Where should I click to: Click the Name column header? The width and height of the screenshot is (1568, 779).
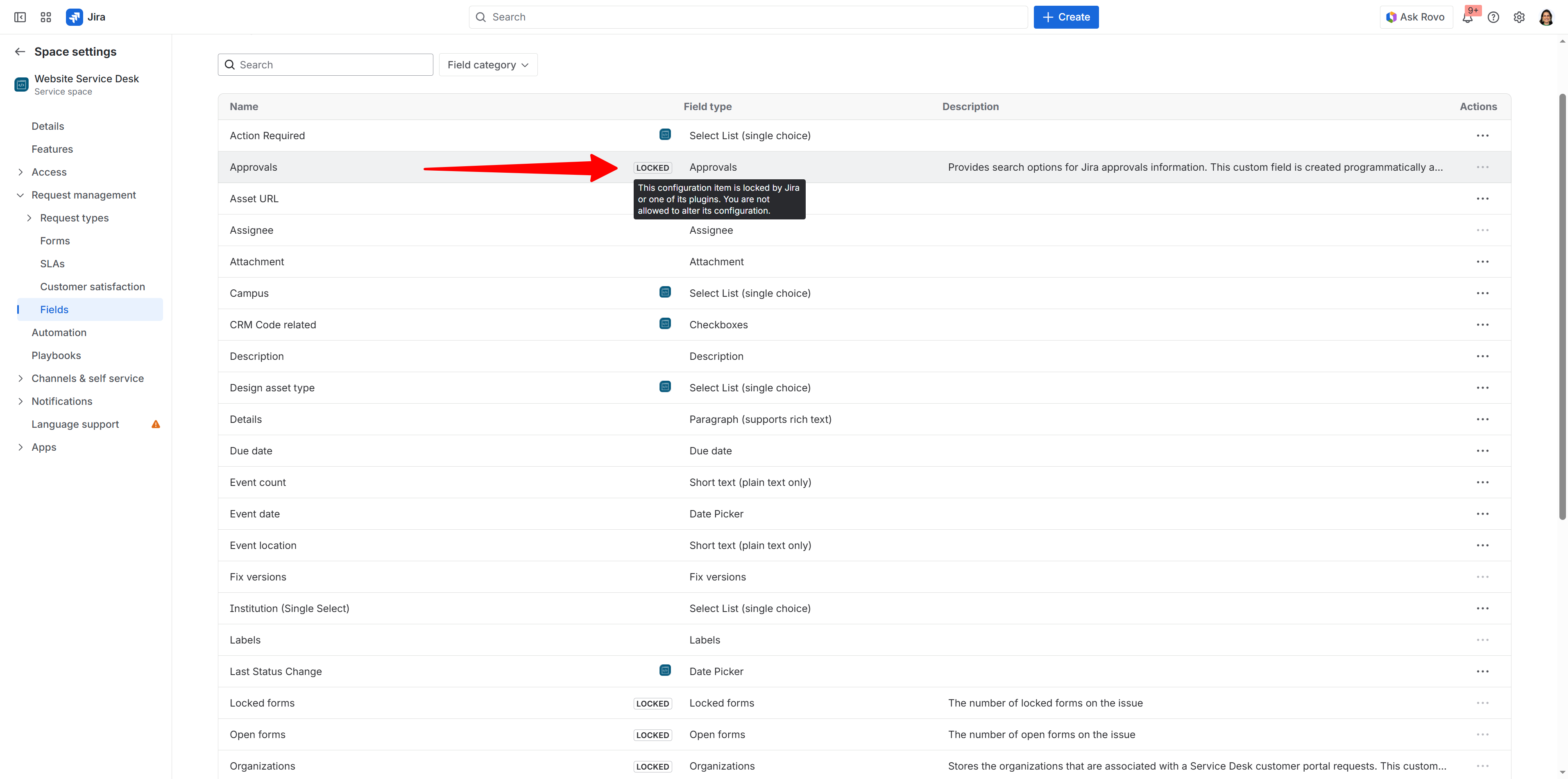coord(244,106)
